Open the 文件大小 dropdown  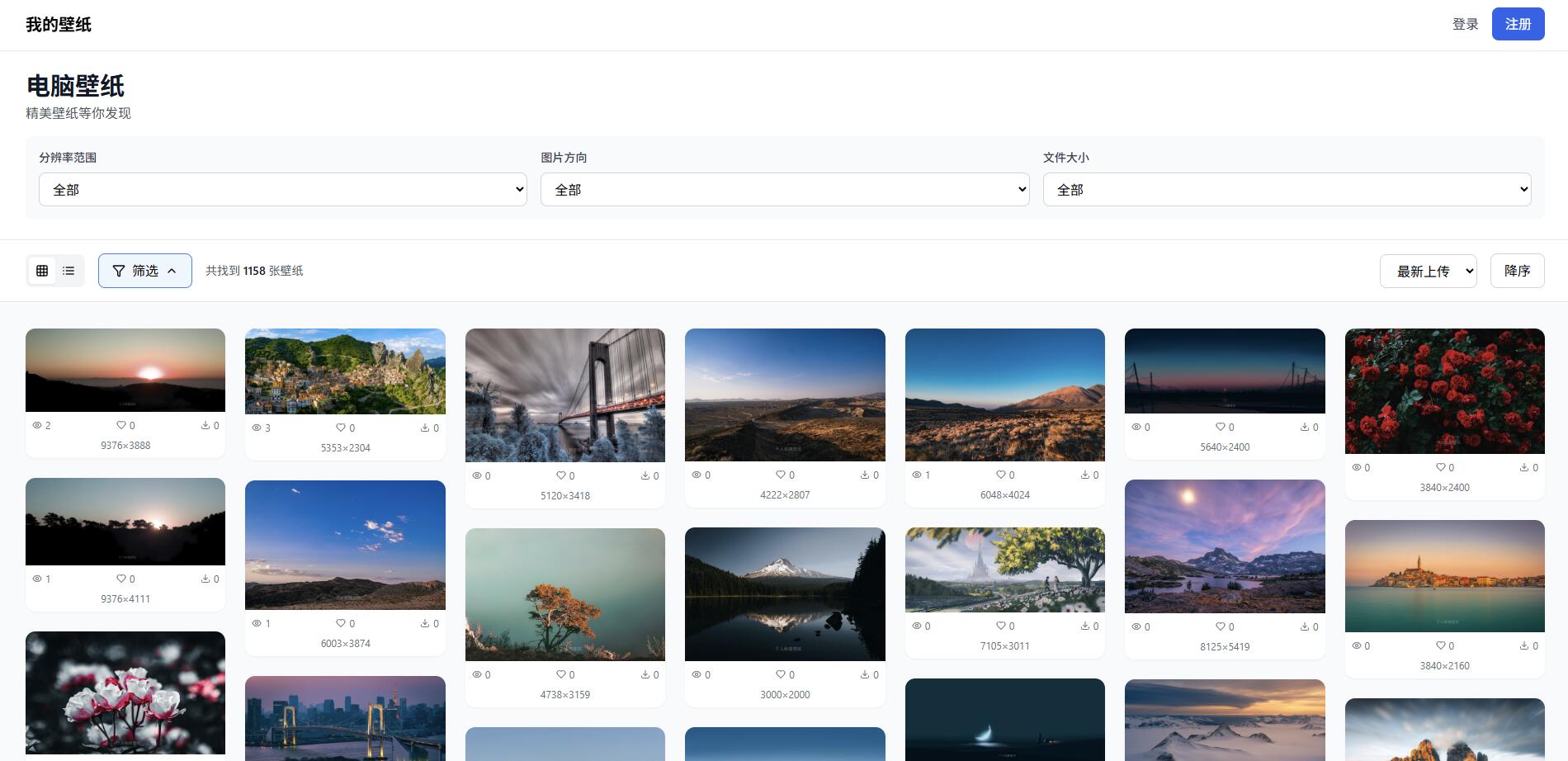1287,189
